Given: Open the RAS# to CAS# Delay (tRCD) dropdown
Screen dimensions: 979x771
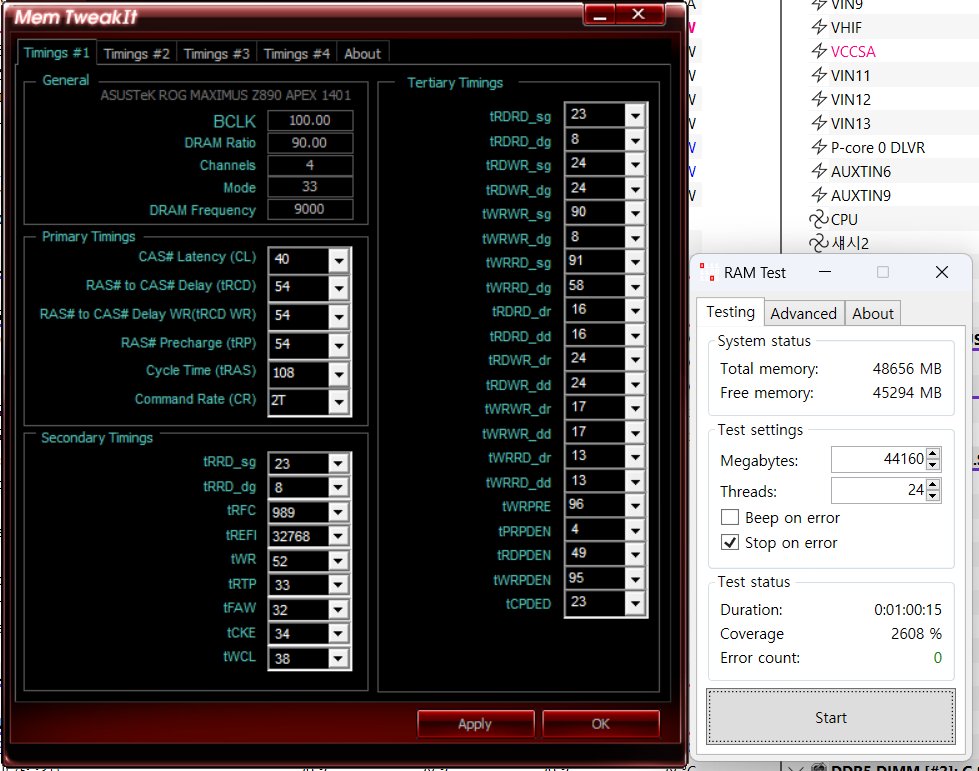Looking at the screenshot, I should pyautogui.click(x=338, y=288).
